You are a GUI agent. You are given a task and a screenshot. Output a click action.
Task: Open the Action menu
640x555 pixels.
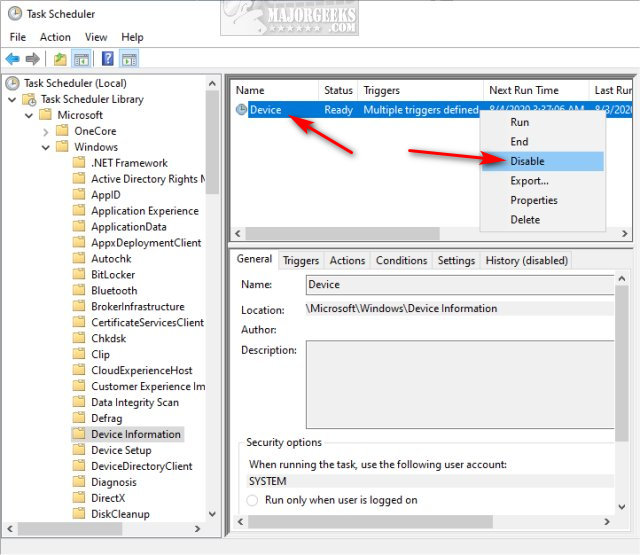coord(55,37)
